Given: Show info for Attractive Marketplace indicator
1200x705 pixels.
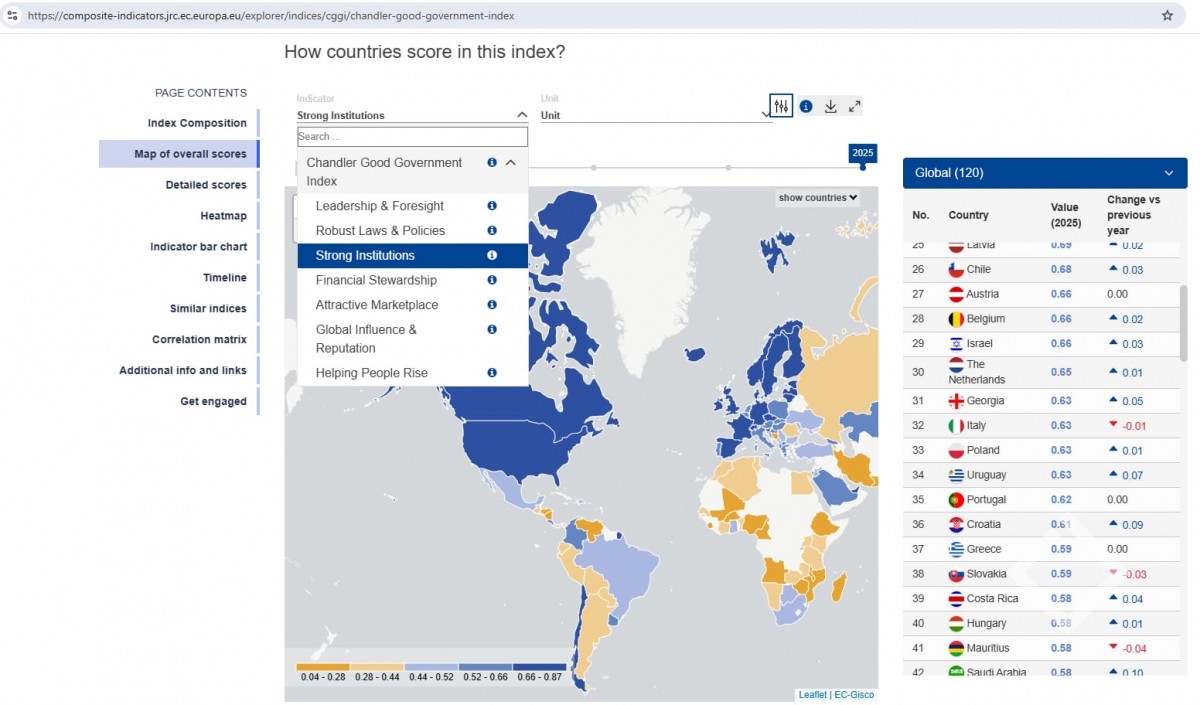Looking at the screenshot, I should pyautogui.click(x=492, y=305).
